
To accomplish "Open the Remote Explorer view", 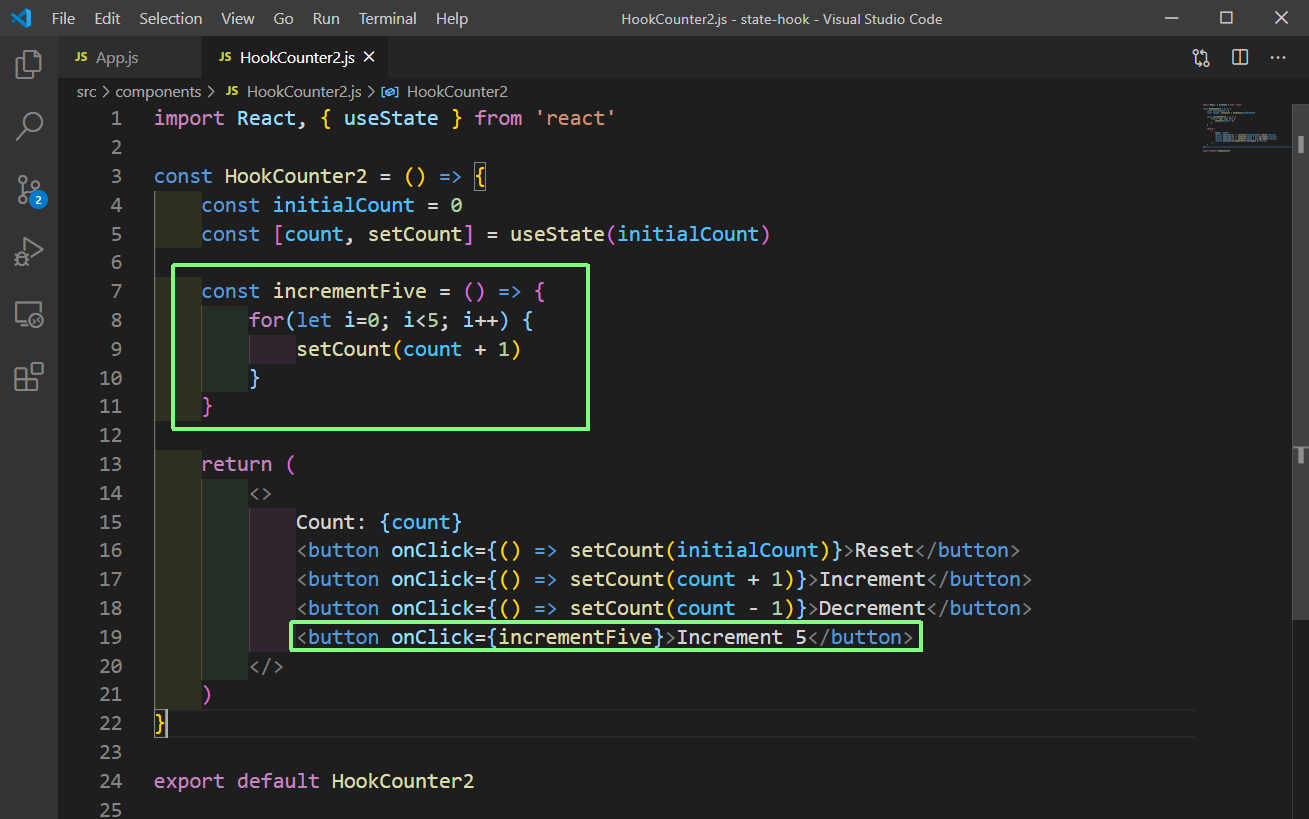I will tap(29, 315).
